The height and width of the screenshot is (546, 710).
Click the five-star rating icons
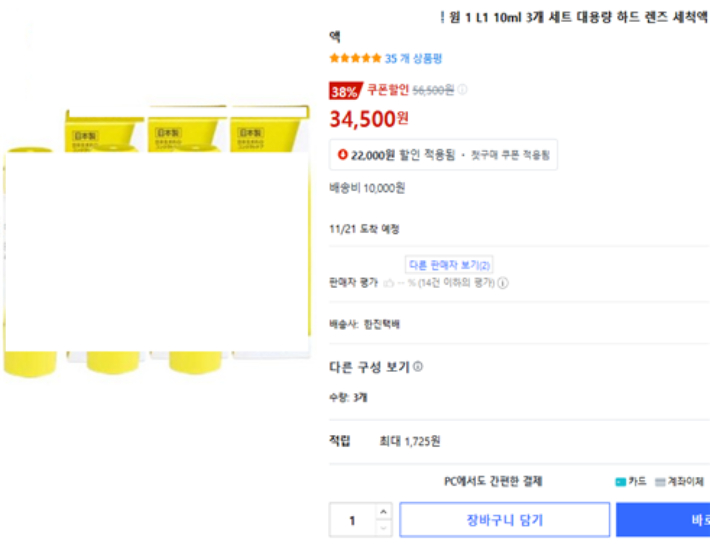tap(355, 59)
